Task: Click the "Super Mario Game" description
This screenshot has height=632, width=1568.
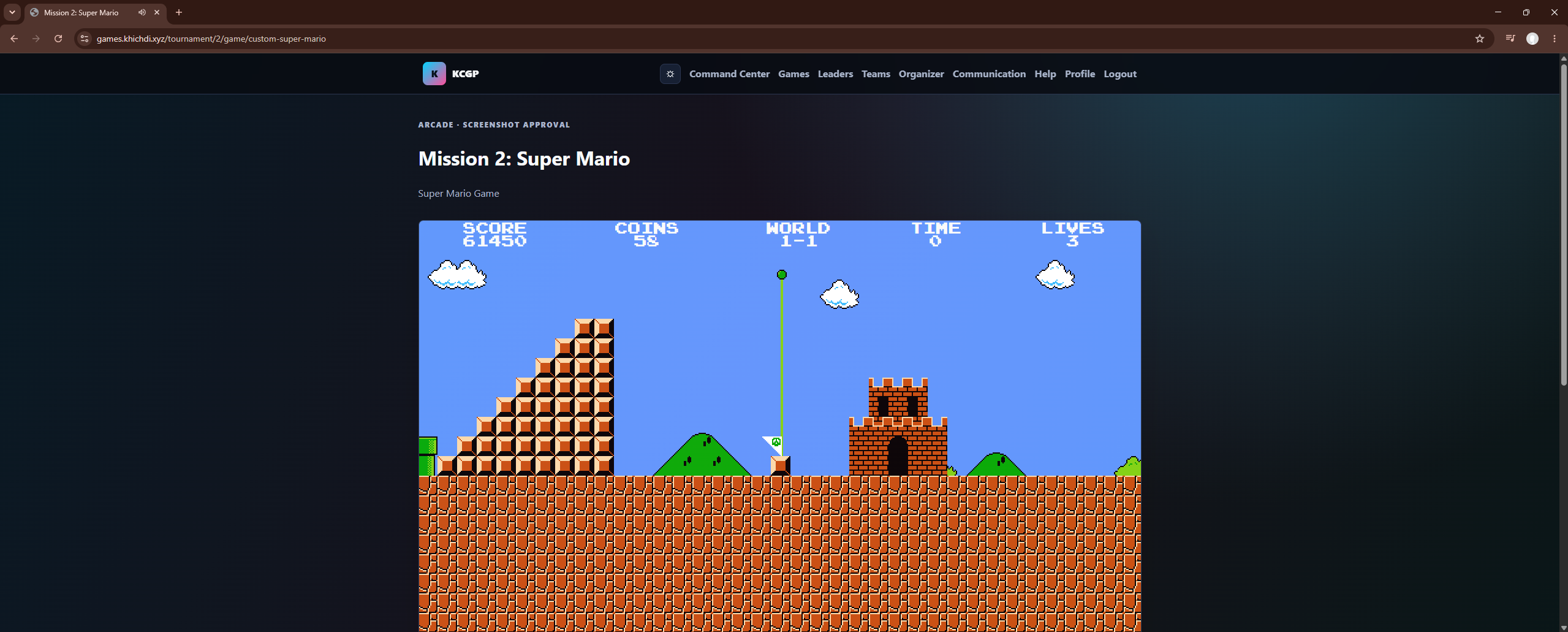Action: click(x=458, y=193)
